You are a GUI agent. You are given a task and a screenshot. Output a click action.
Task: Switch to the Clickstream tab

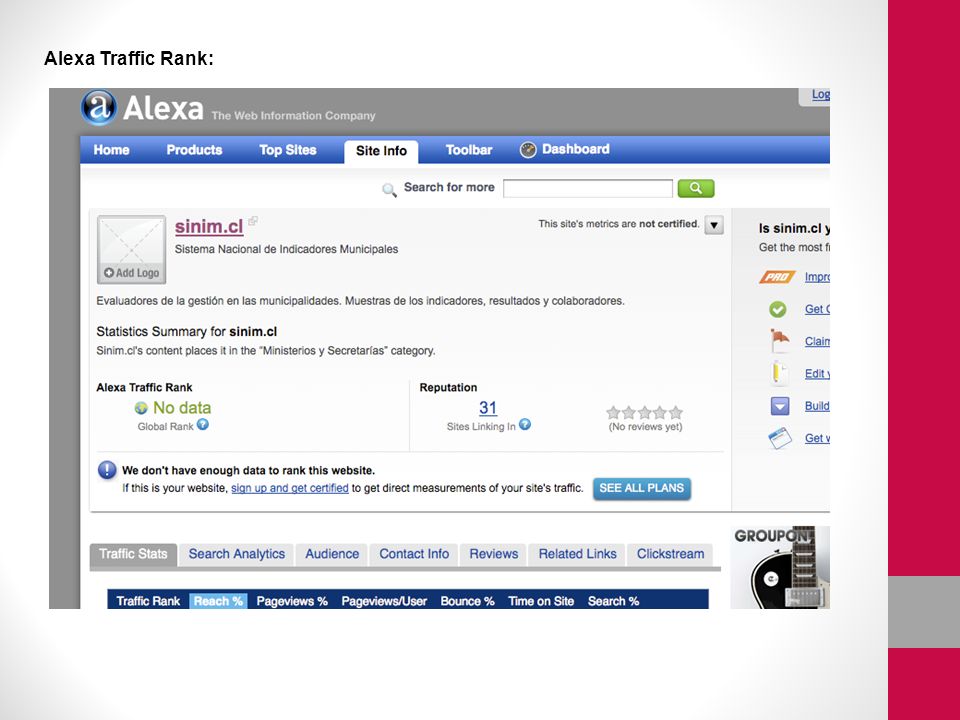670,555
